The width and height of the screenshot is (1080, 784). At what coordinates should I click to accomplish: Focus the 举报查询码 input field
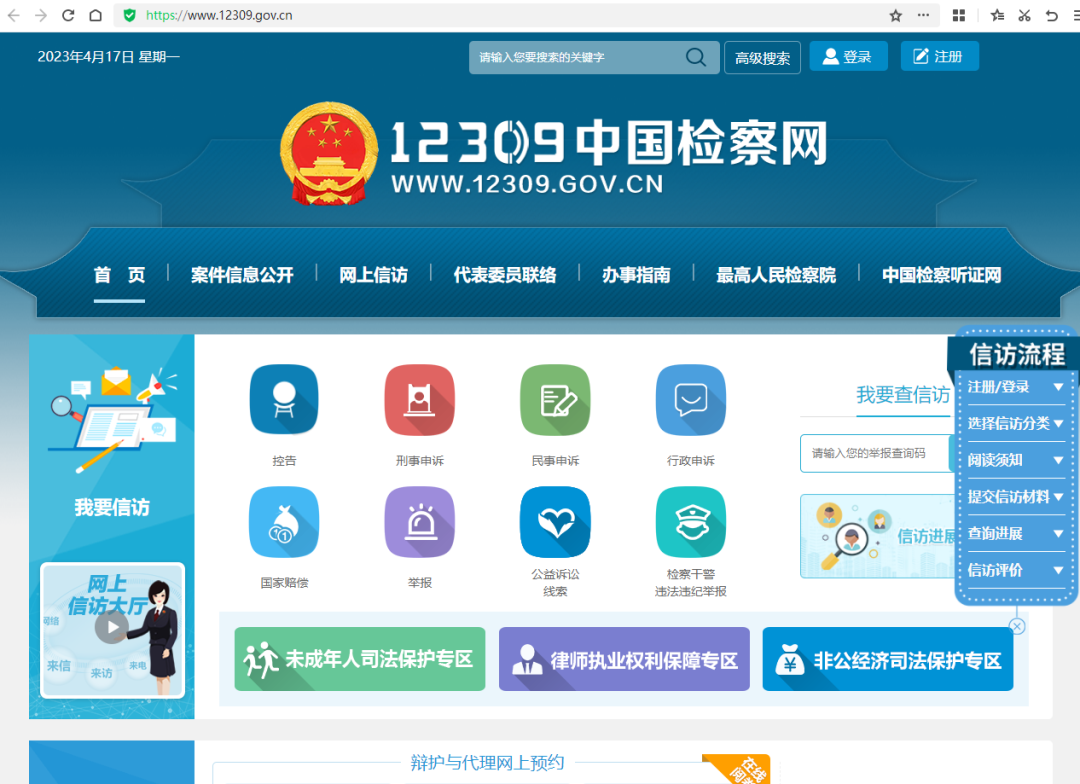click(875, 453)
